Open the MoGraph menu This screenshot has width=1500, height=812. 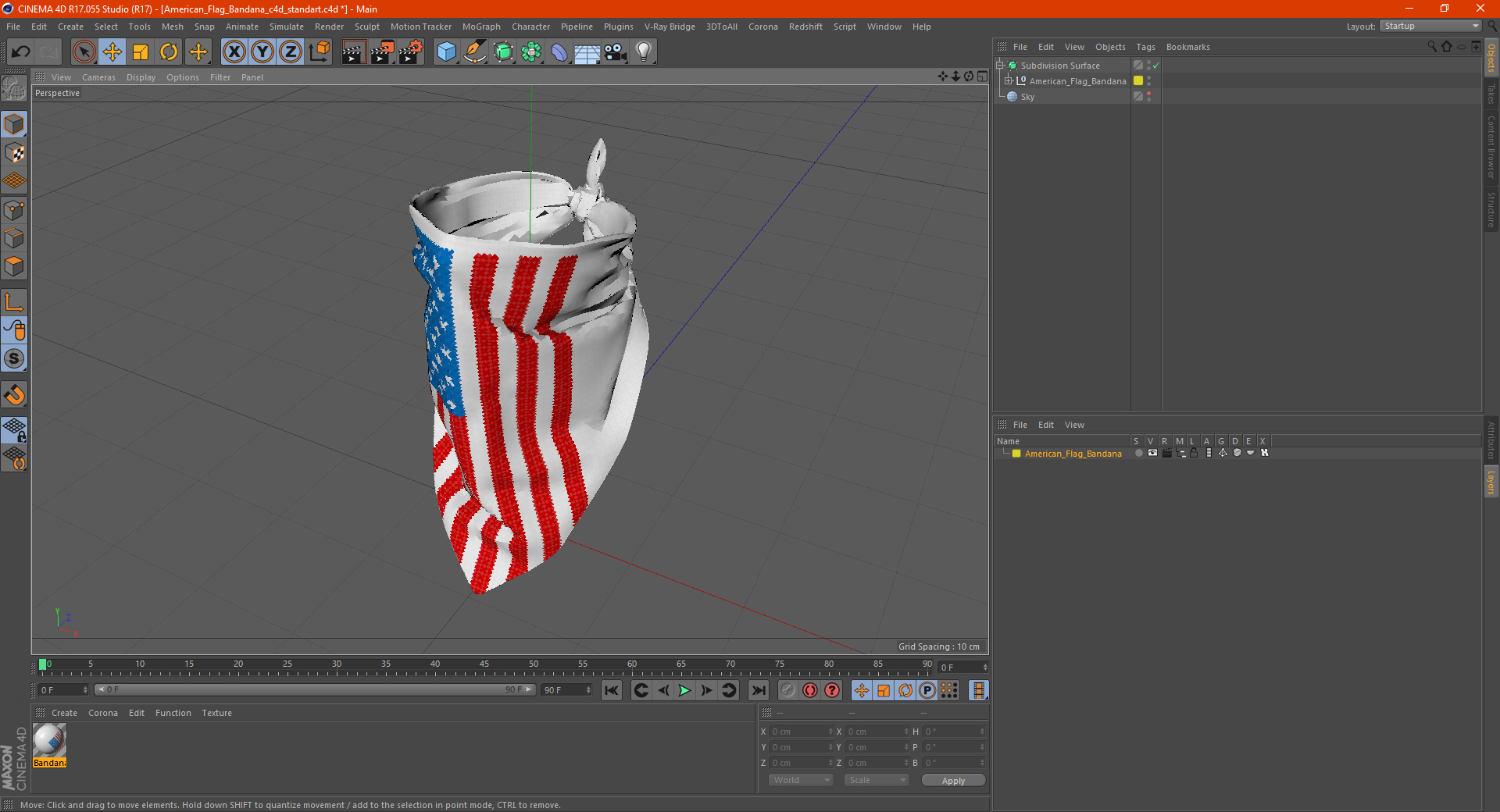[481, 27]
